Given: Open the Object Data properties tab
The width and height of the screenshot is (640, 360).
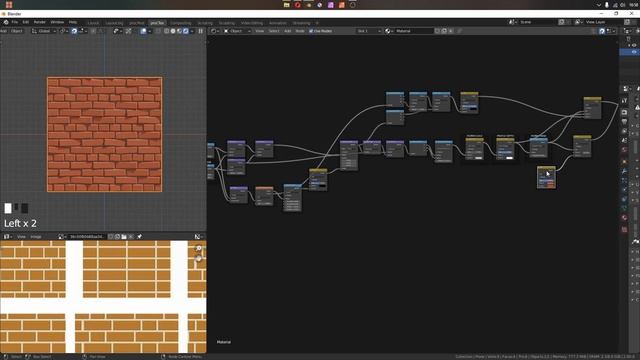Looking at the screenshot, I should pos(624,208).
